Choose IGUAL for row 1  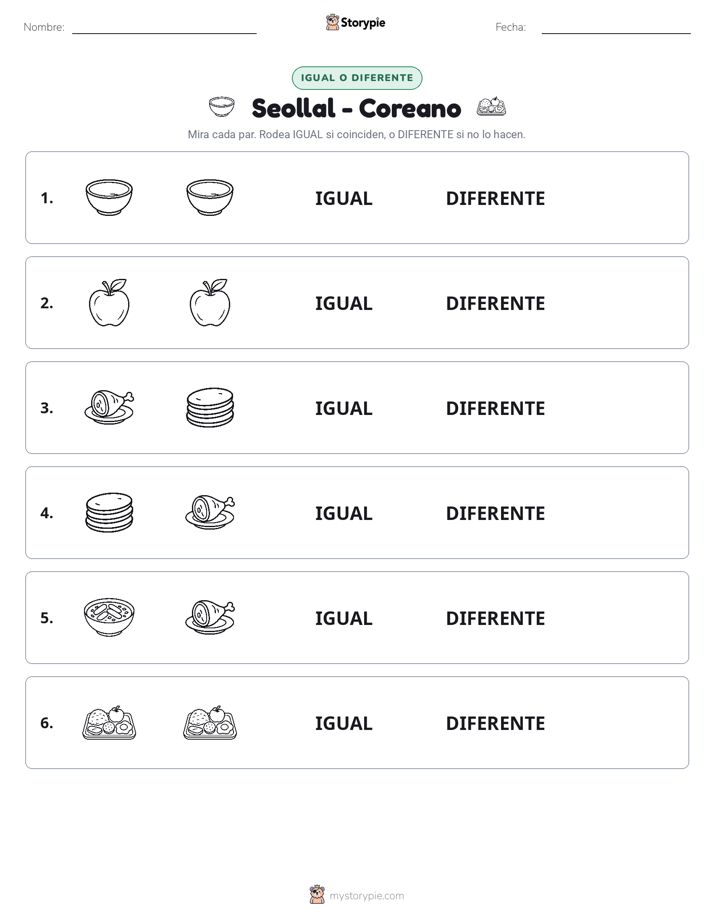coord(343,199)
